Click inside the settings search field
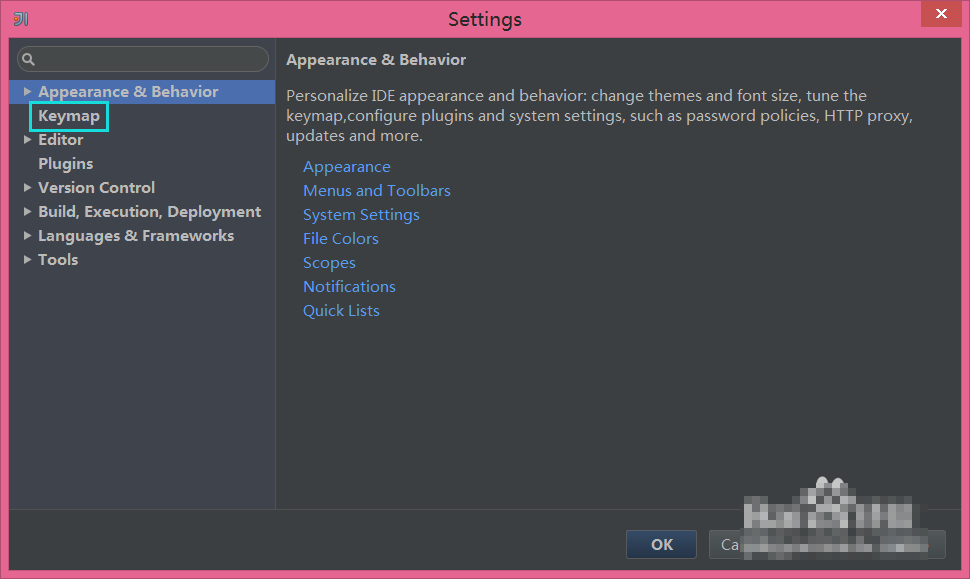This screenshot has height=579, width=970. tap(150, 60)
